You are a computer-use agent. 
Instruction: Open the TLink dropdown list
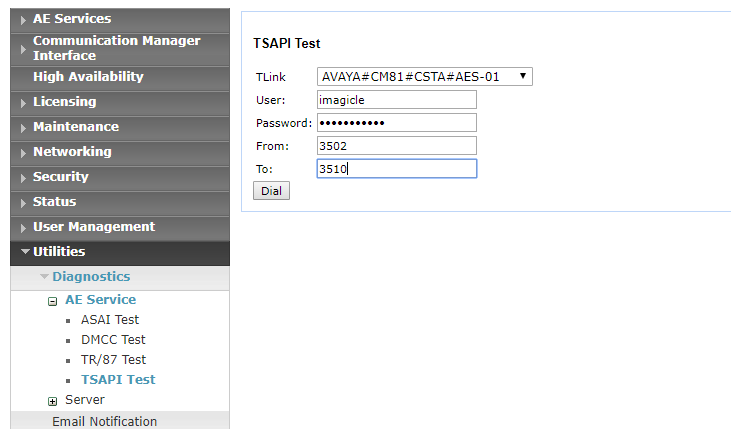pyautogui.click(x=425, y=76)
